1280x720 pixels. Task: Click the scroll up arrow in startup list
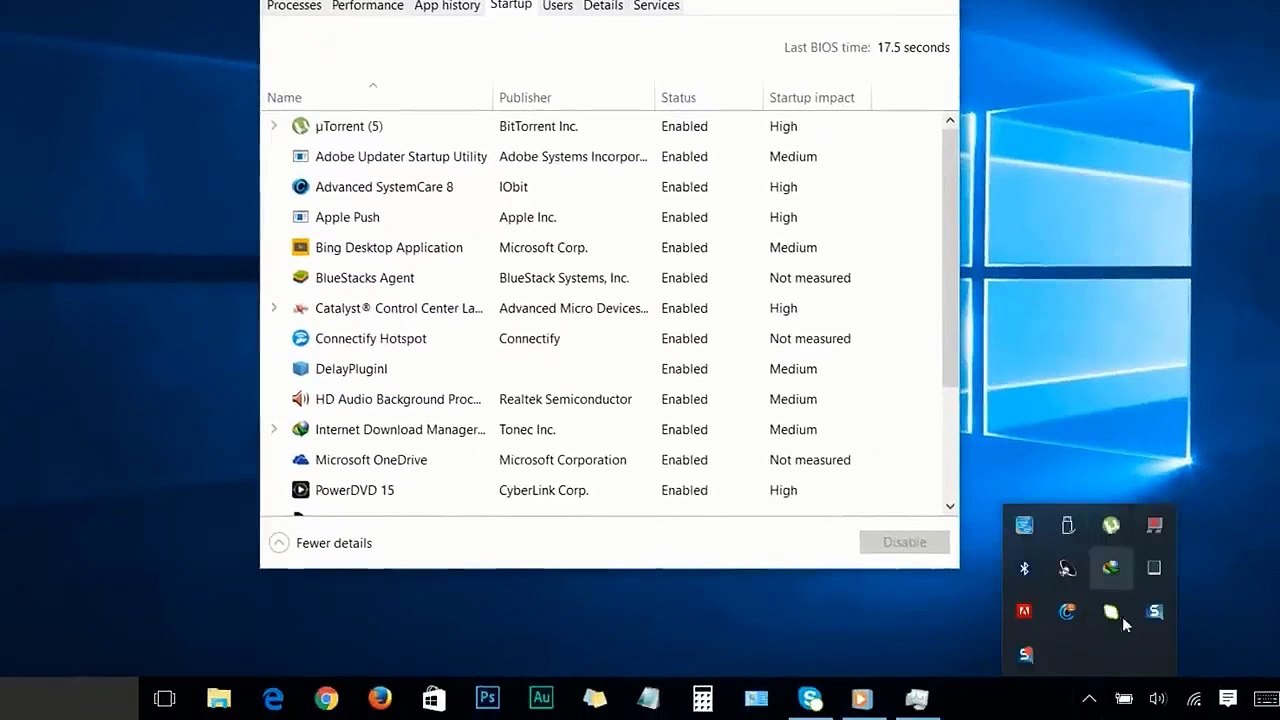click(950, 121)
